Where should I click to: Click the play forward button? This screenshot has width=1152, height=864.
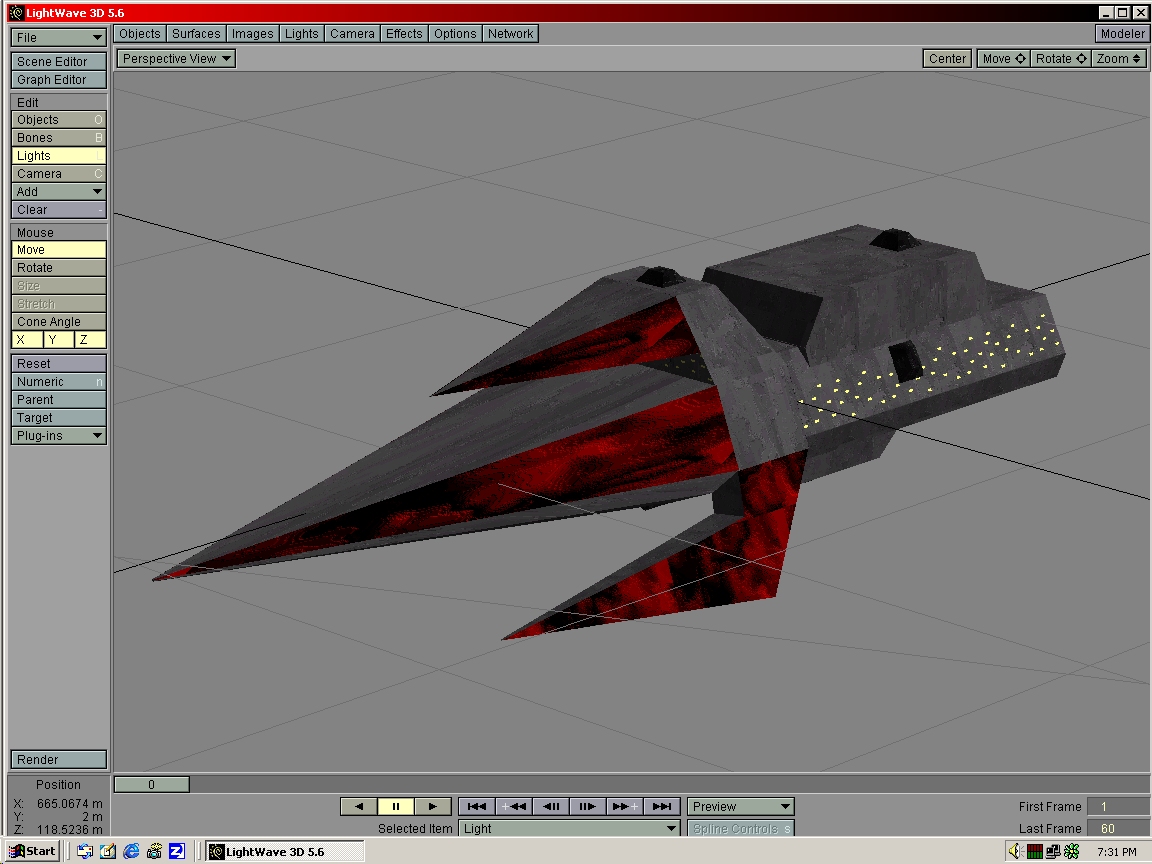click(432, 806)
